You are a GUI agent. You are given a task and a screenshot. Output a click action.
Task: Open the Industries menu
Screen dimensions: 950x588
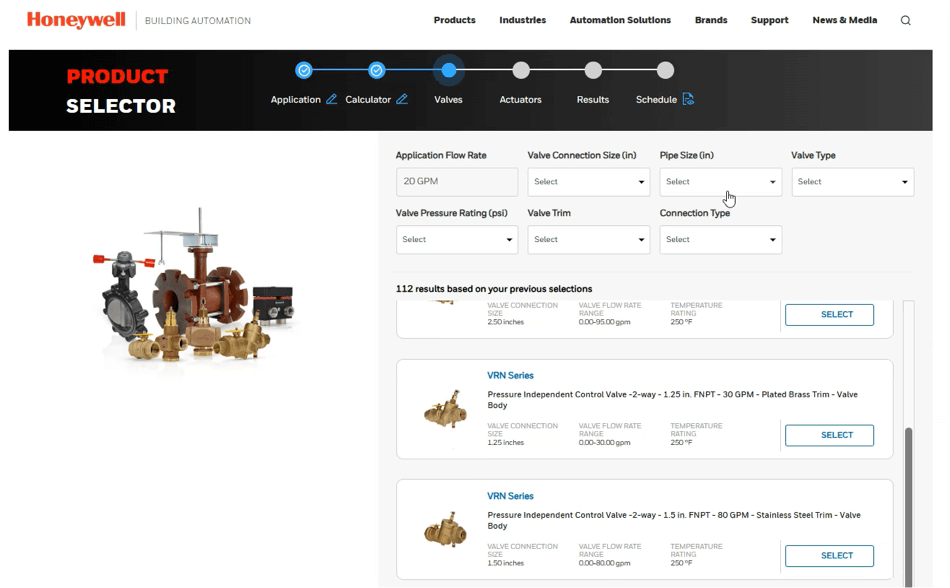[522, 20]
